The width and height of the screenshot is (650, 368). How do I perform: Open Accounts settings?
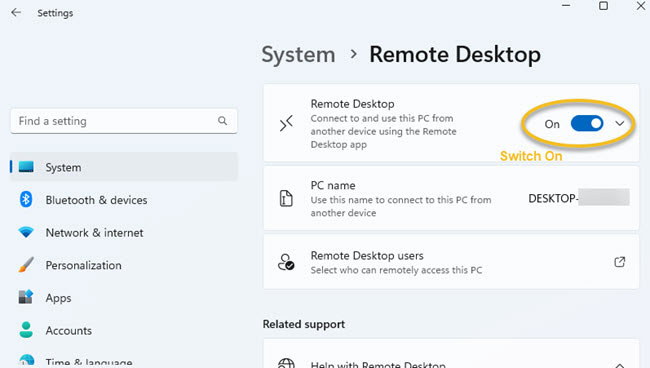tap(124, 330)
